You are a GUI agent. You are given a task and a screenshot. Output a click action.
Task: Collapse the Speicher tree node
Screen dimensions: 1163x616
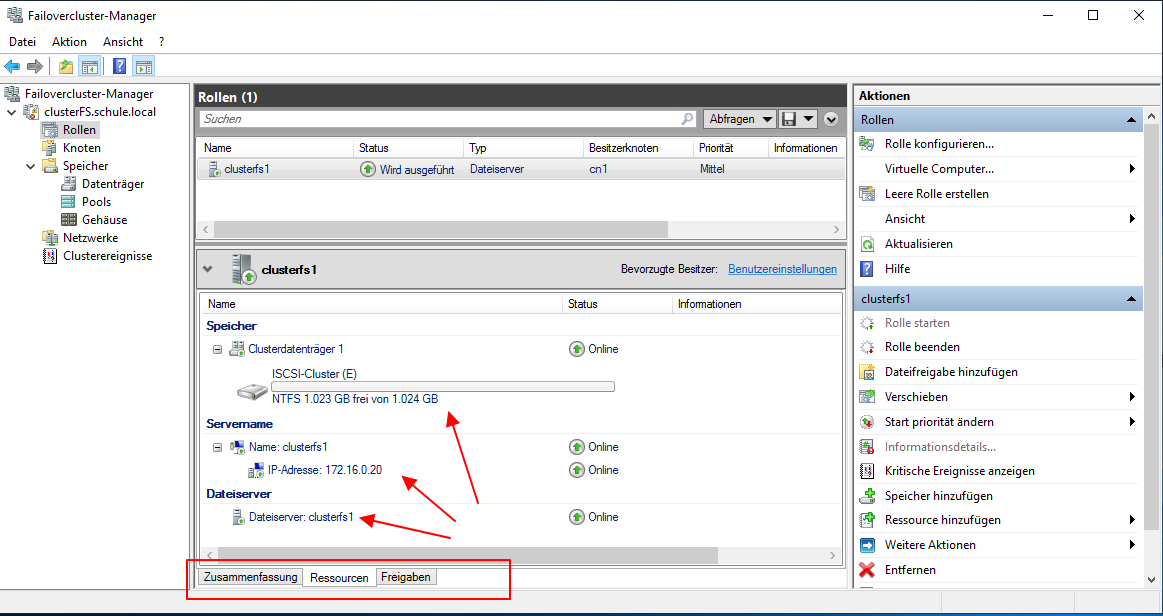point(31,165)
